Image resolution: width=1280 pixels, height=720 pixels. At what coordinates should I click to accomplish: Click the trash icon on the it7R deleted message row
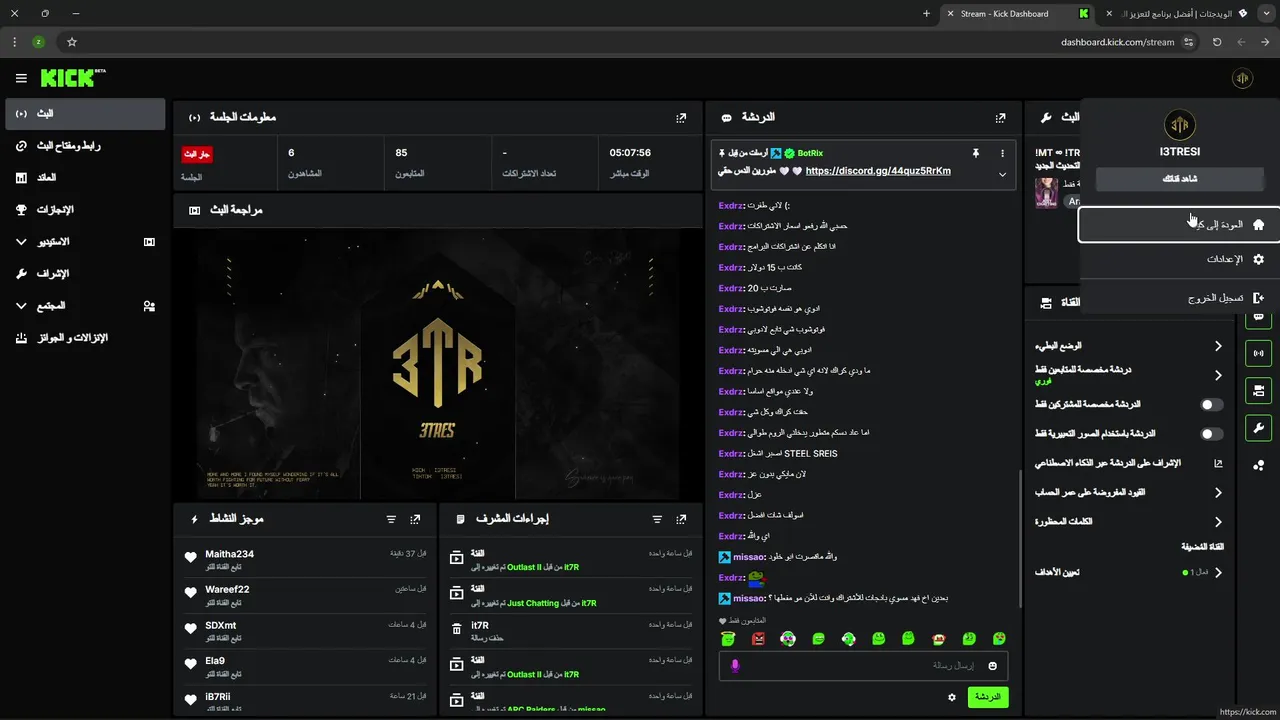pos(456,631)
